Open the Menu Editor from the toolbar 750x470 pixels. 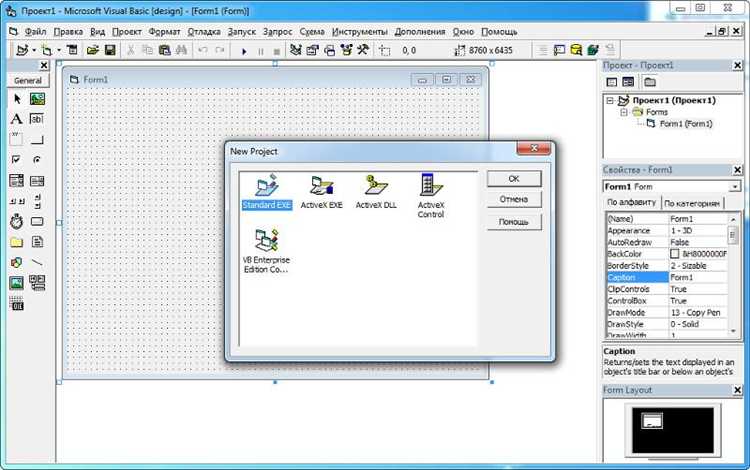(x=72, y=50)
